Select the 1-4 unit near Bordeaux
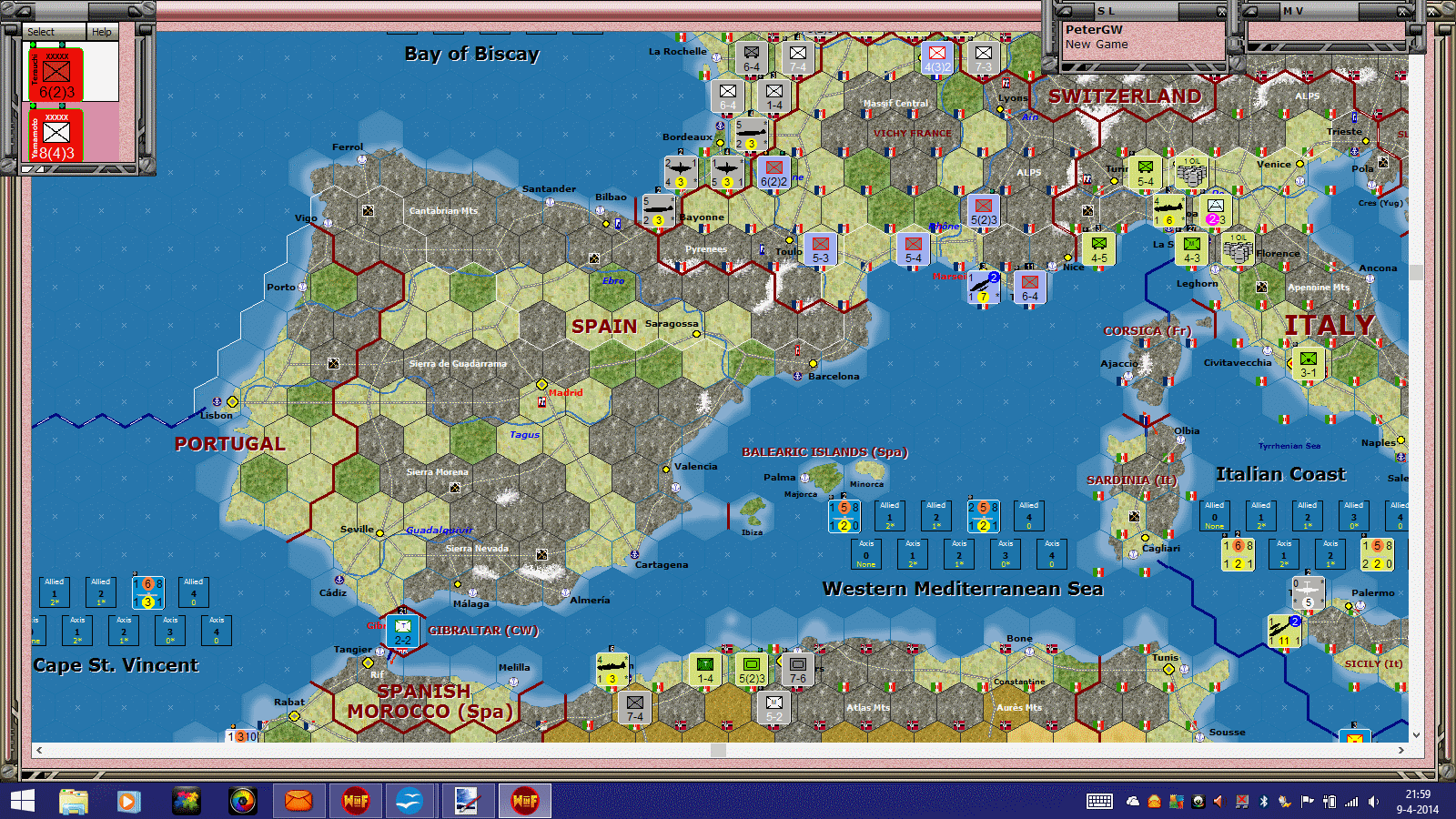 [x=774, y=97]
